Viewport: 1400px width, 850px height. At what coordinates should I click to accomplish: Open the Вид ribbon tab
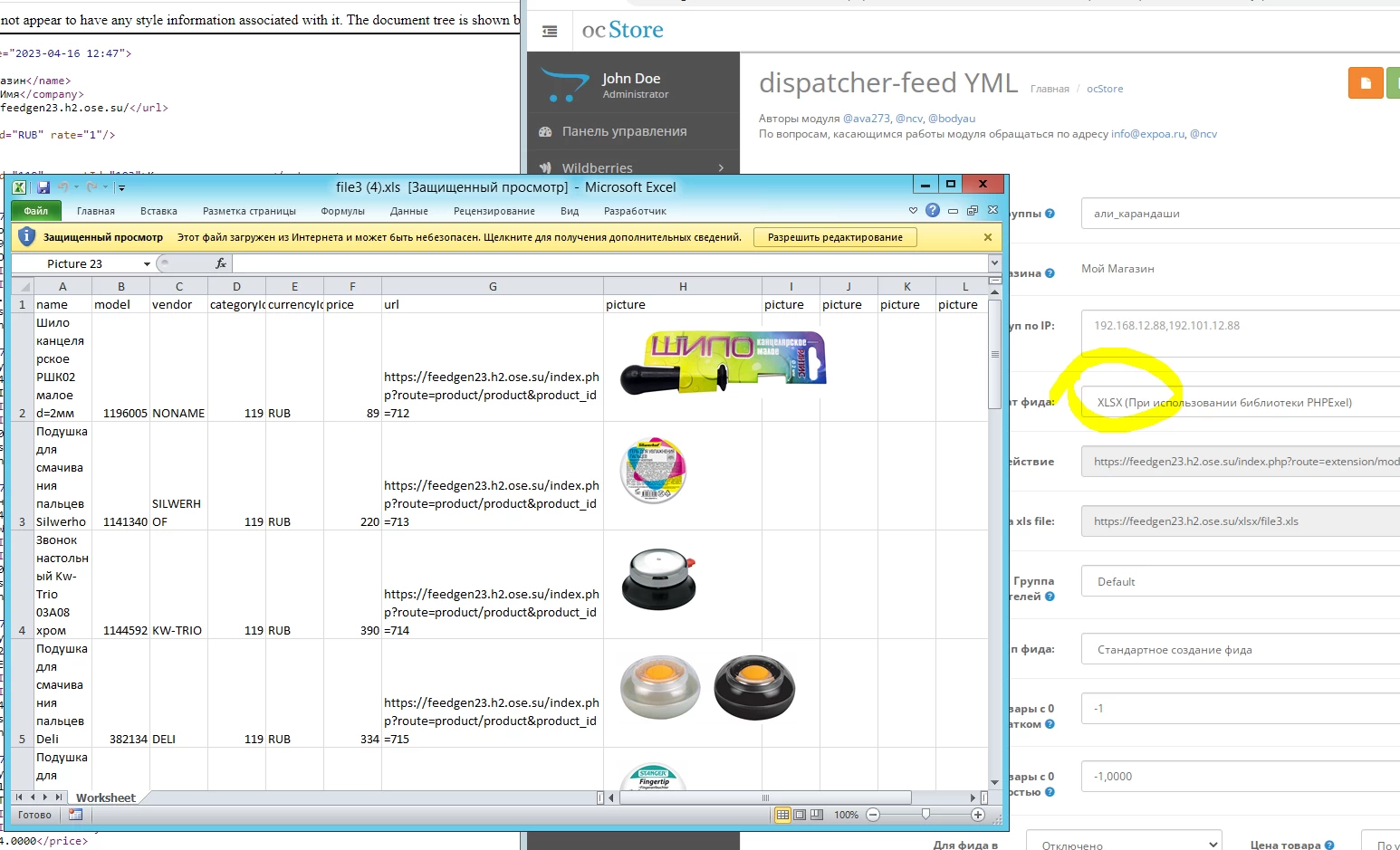(x=570, y=211)
